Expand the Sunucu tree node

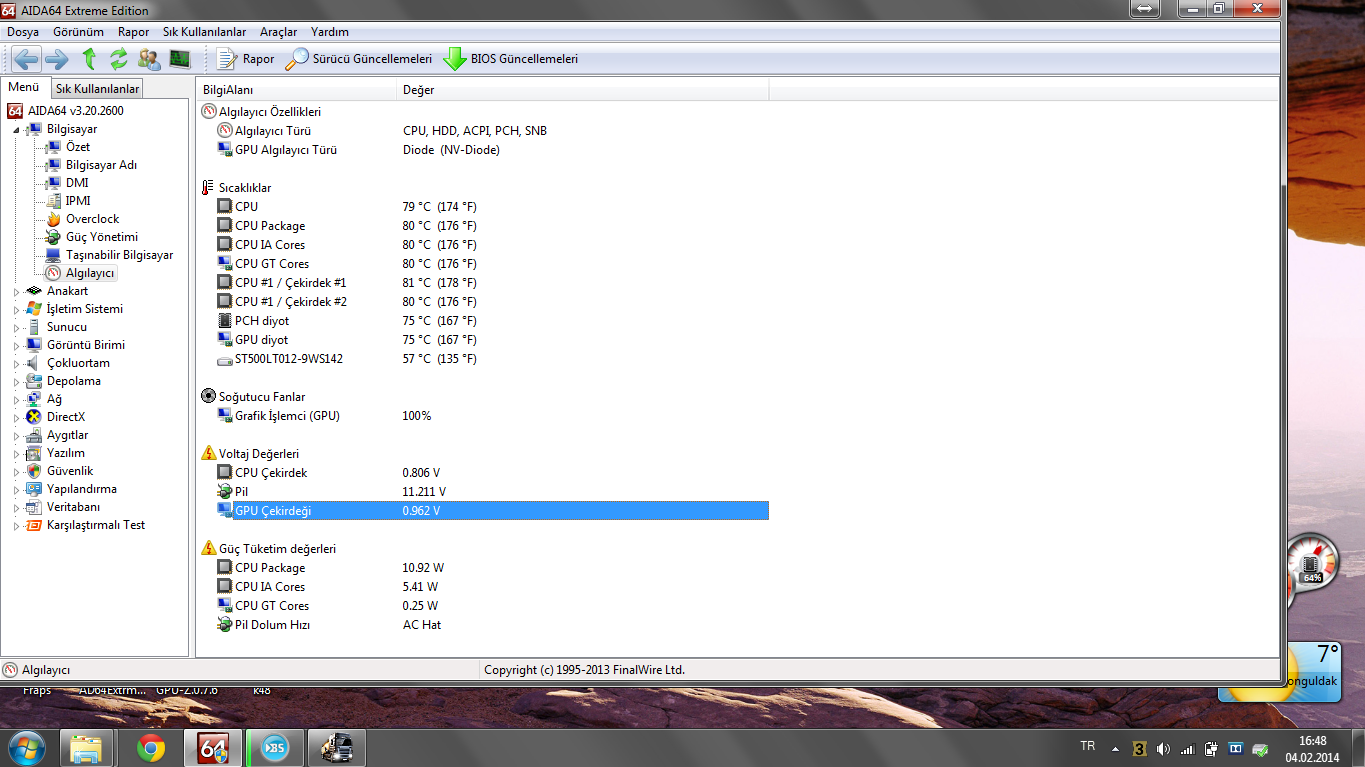click(17, 328)
